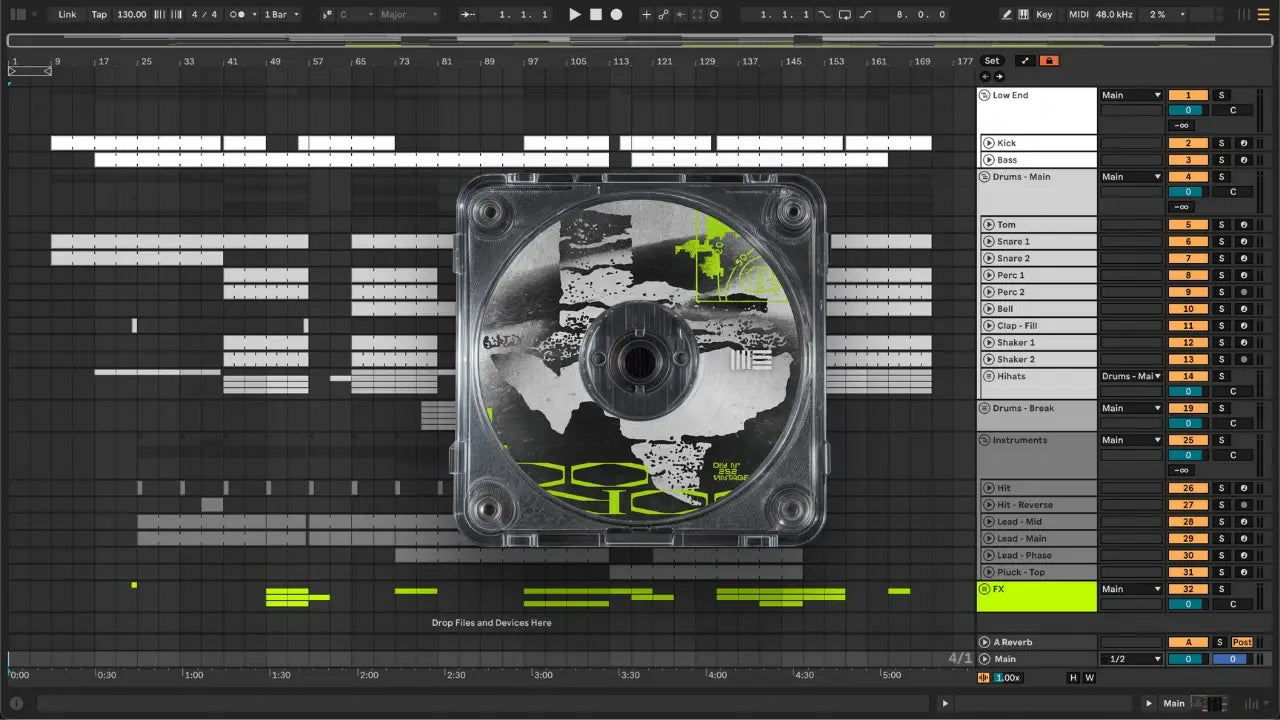1280x720 pixels.
Task: Solo the Kick track
Action: pyautogui.click(x=1220, y=143)
